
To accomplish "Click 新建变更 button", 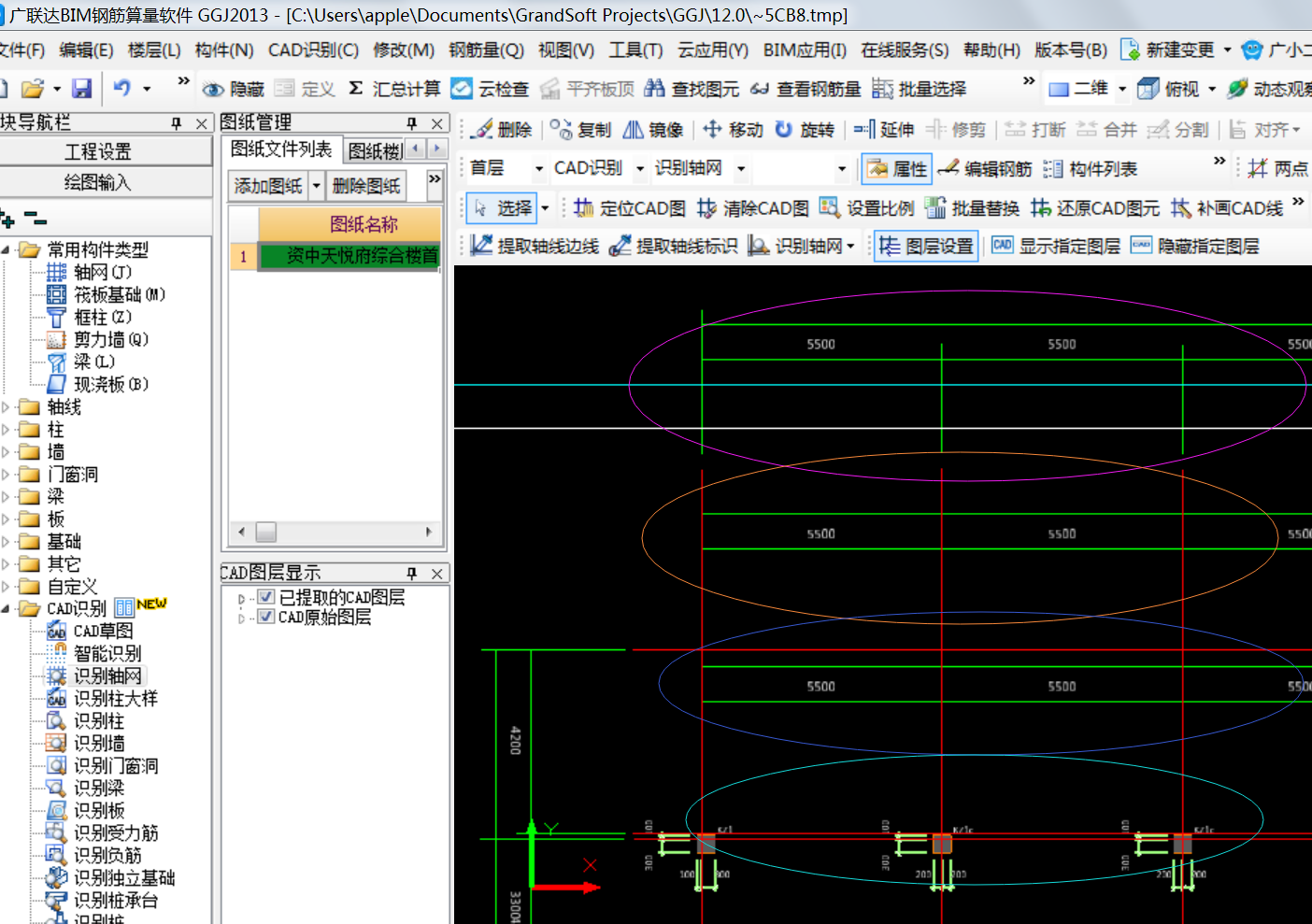I will (1169, 50).
